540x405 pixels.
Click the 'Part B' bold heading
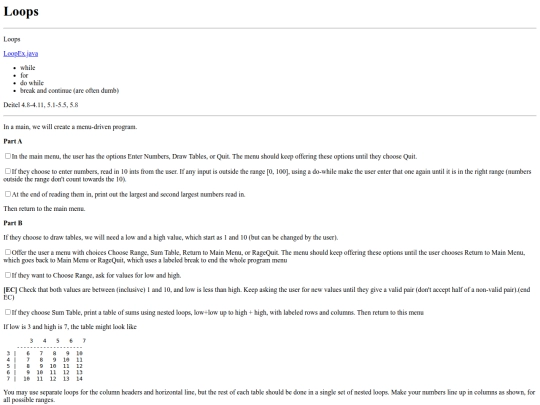click(13, 223)
